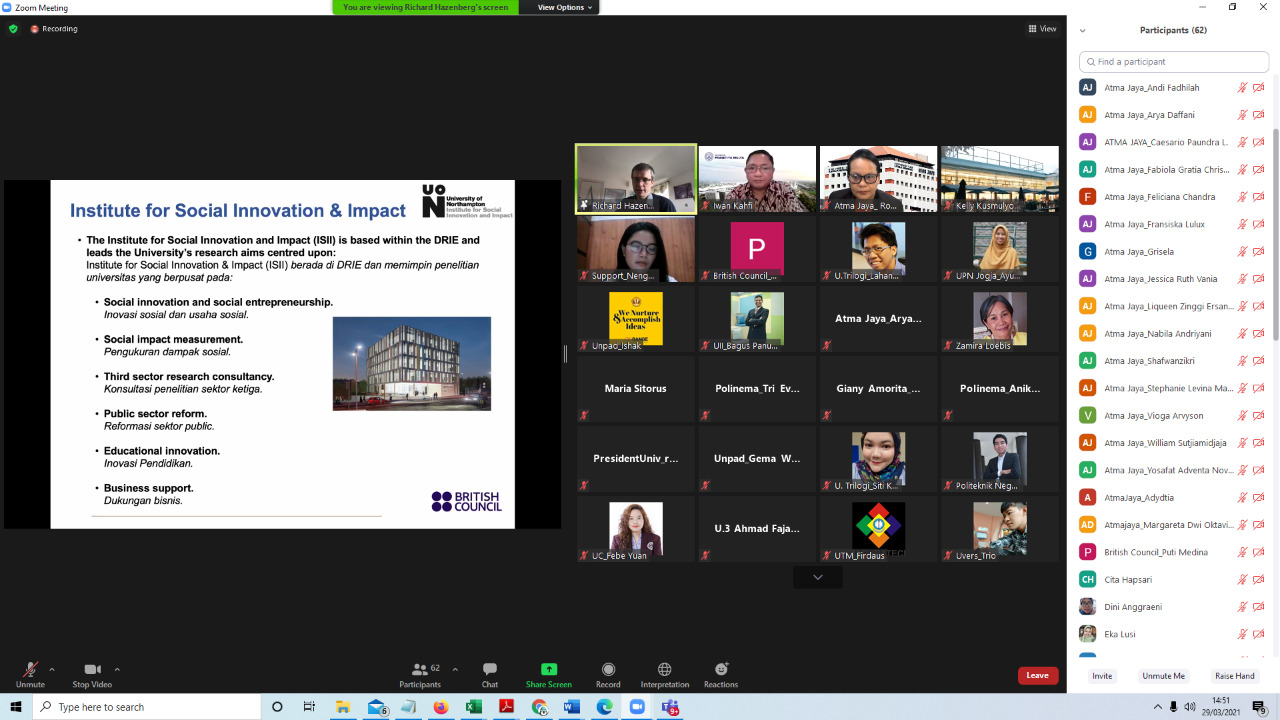1280x720 pixels.
Task: Select Richard Hazenberg video thumbnail
Action: tap(636, 179)
